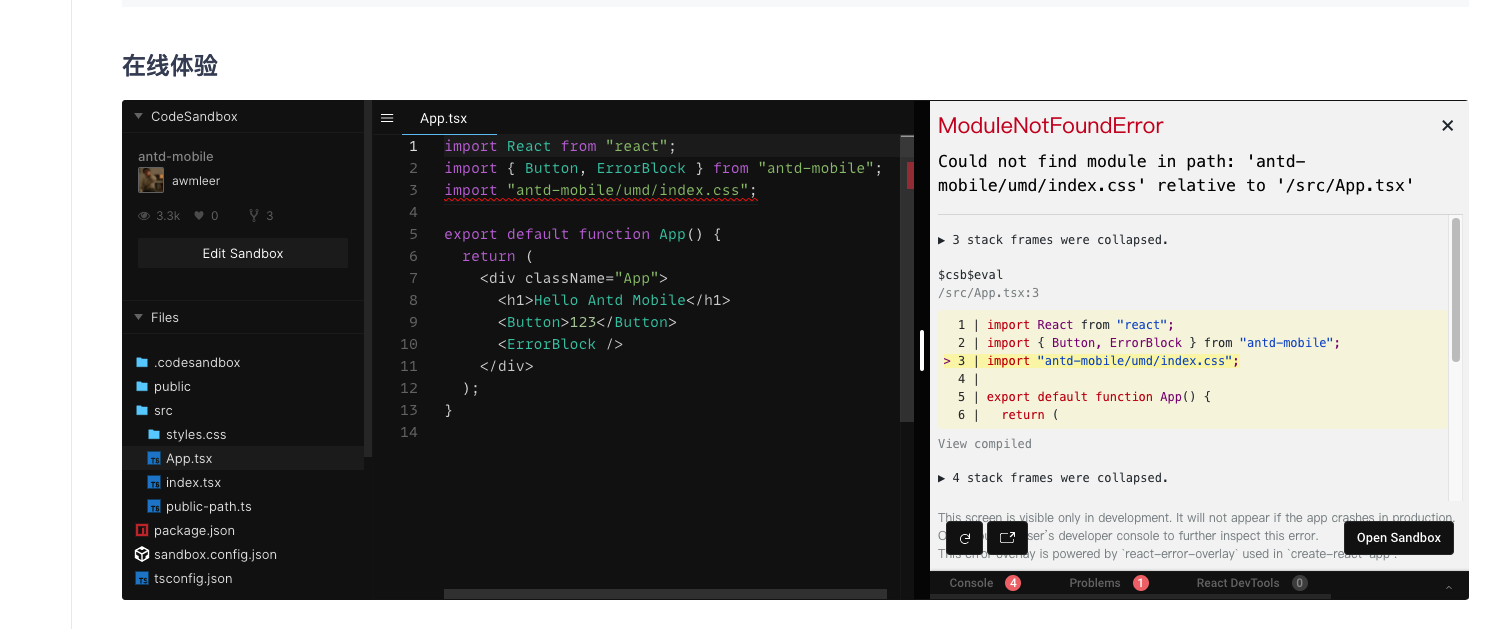Open index.tsx in the file tree
Viewport: 1503px width, 629px height.
(193, 482)
